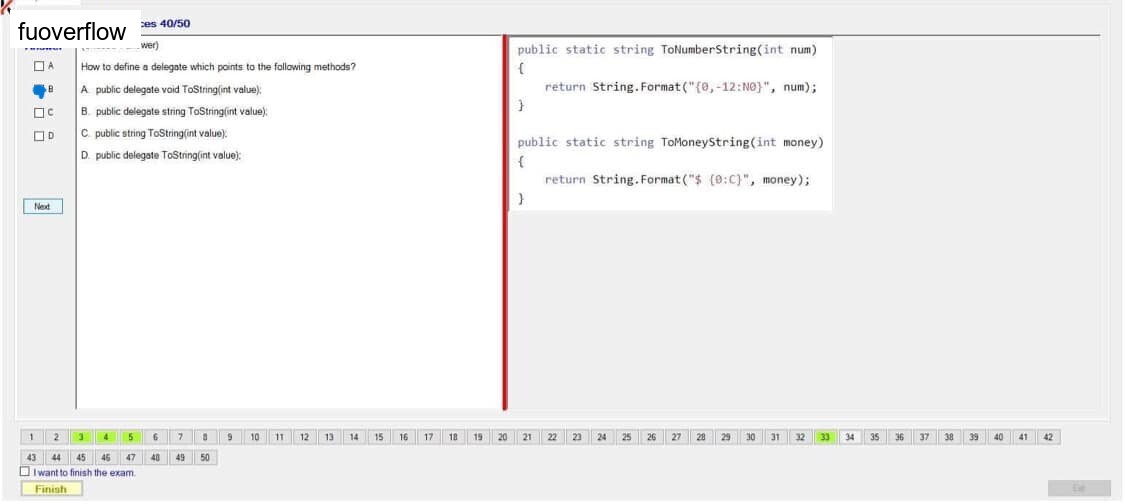Navigate to question 49
Viewport: 1125px width, 504px height.
pyautogui.click(x=180, y=457)
